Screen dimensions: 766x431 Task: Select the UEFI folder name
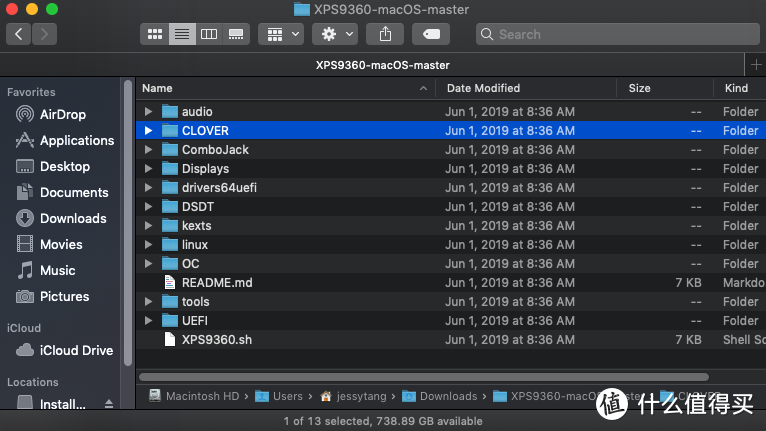(x=195, y=321)
